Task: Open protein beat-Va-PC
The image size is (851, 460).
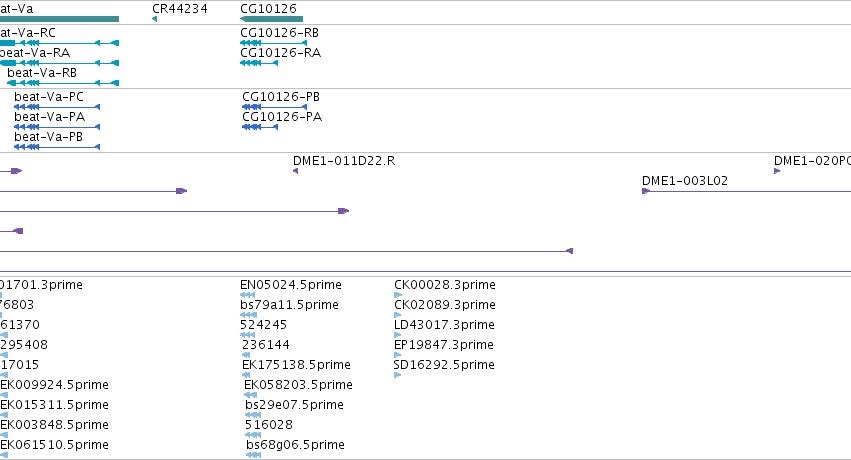Action: click(49, 97)
